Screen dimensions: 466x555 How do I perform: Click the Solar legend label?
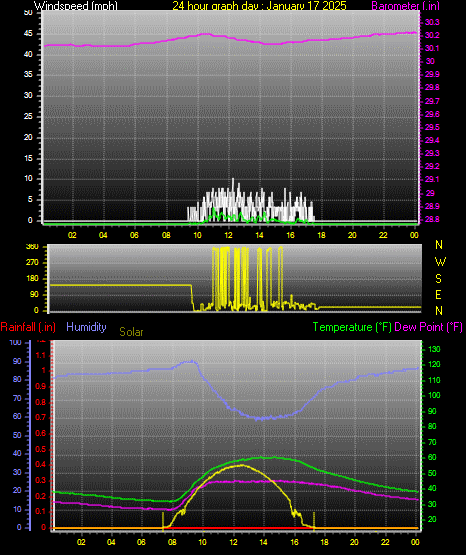coord(131,332)
